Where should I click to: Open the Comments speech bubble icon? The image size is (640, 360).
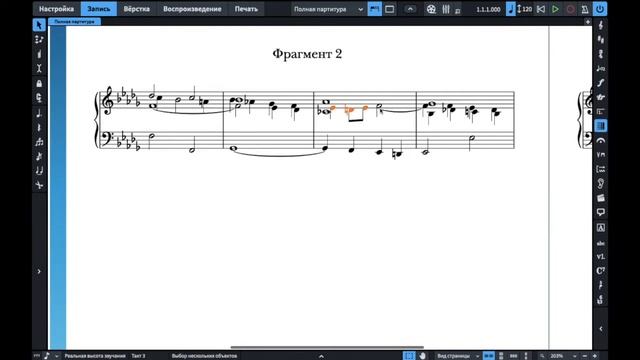(600, 212)
